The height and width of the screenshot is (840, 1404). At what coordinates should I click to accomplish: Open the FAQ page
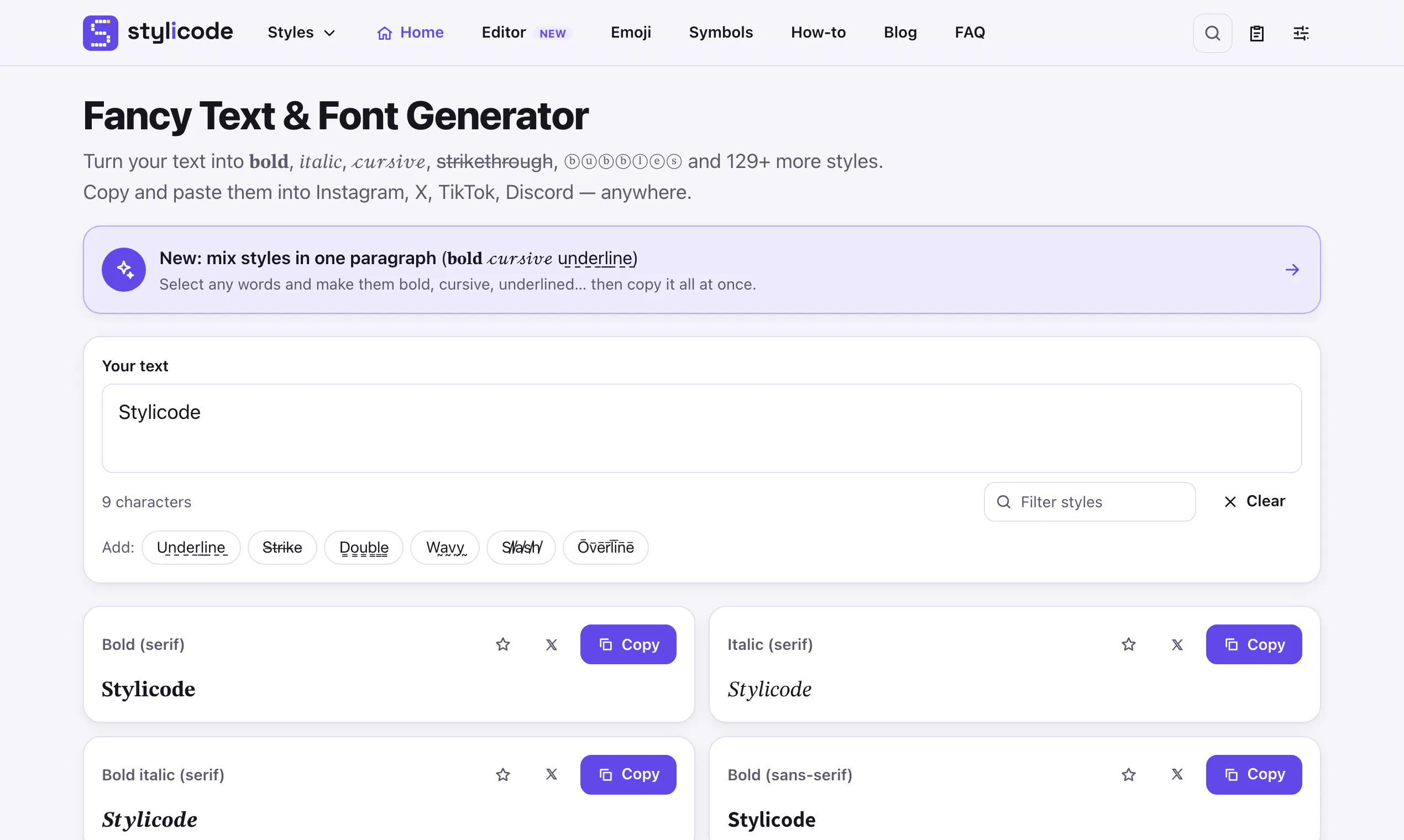pyautogui.click(x=969, y=33)
